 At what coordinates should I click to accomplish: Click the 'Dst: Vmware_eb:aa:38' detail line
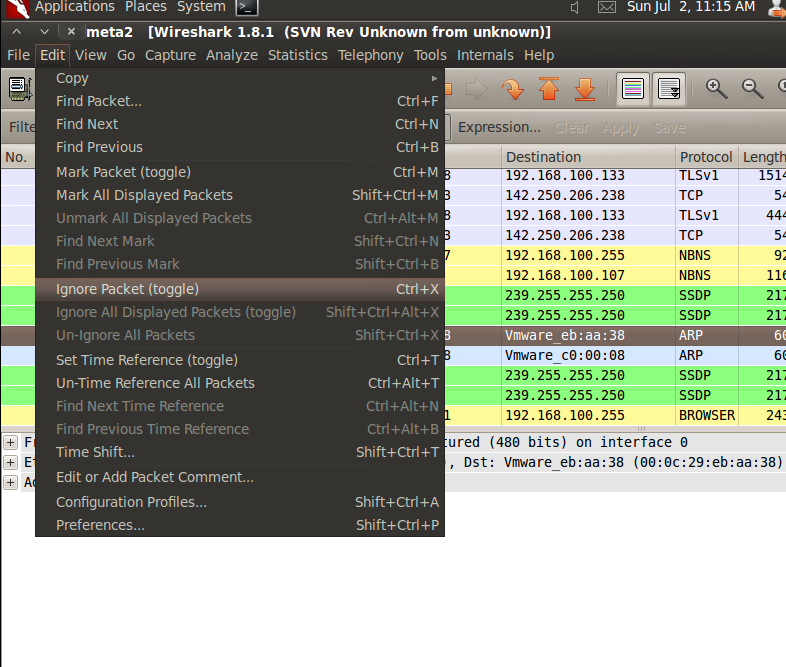tap(623, 462)
